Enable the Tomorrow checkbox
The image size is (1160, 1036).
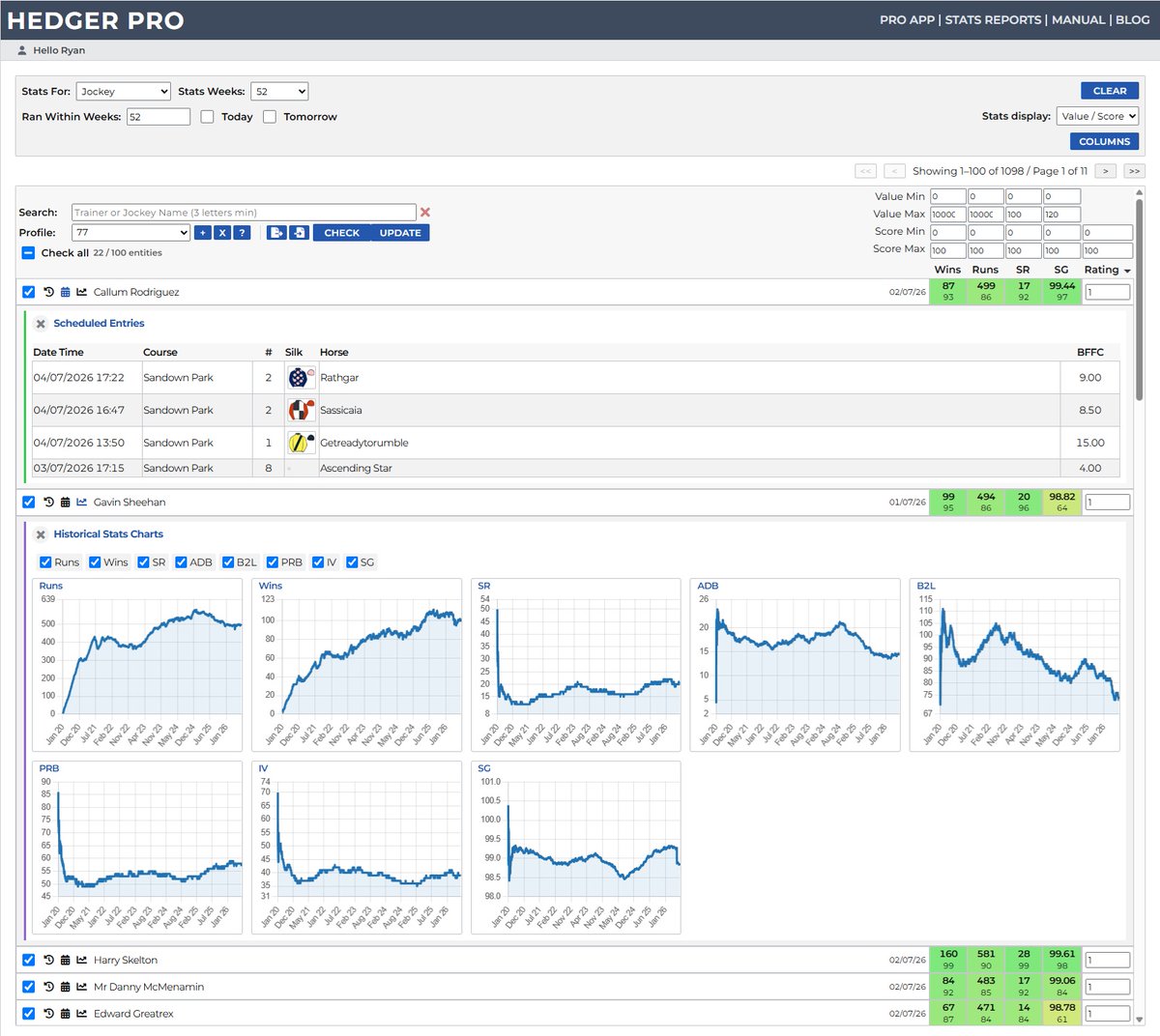(270, 117)
